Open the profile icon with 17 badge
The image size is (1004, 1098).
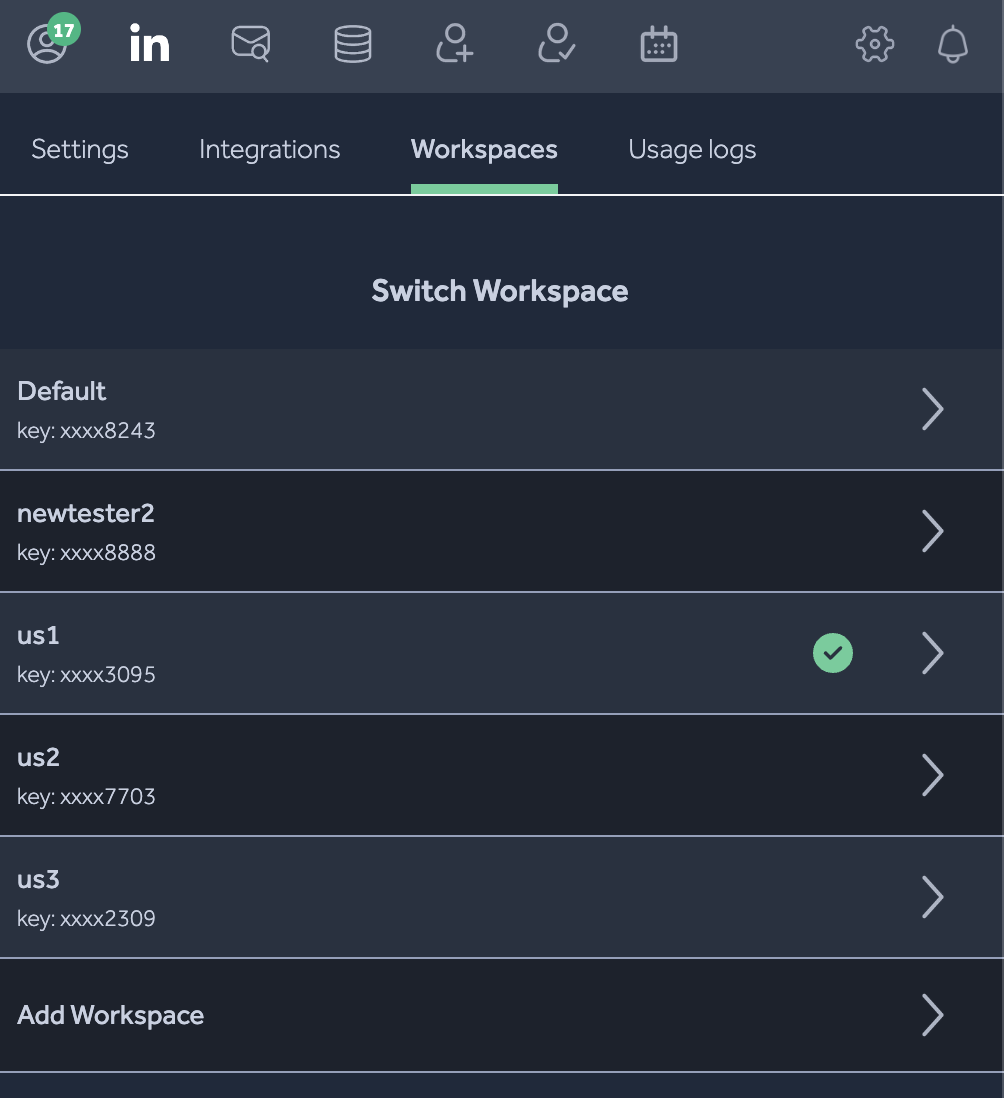47,45
